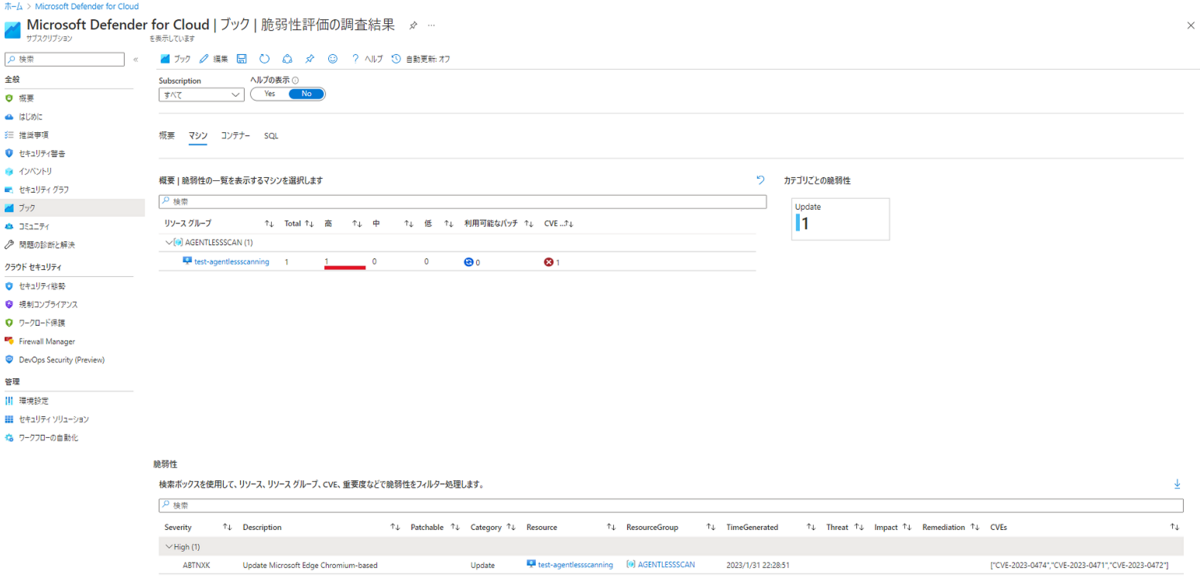
Task: Open セキュリティ ソリューション in sidebar
Action: (x=53, y=419)
